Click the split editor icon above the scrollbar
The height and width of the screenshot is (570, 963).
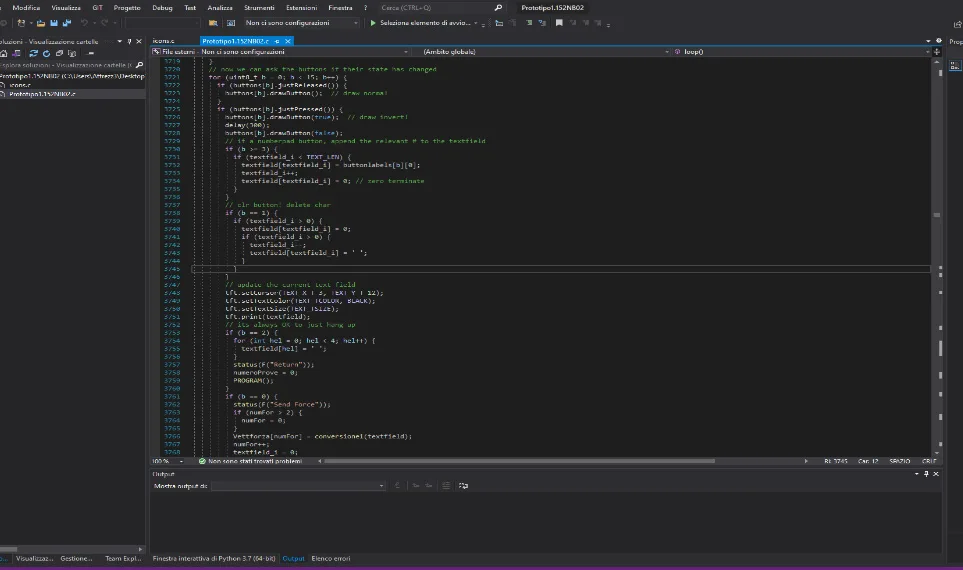939,51
